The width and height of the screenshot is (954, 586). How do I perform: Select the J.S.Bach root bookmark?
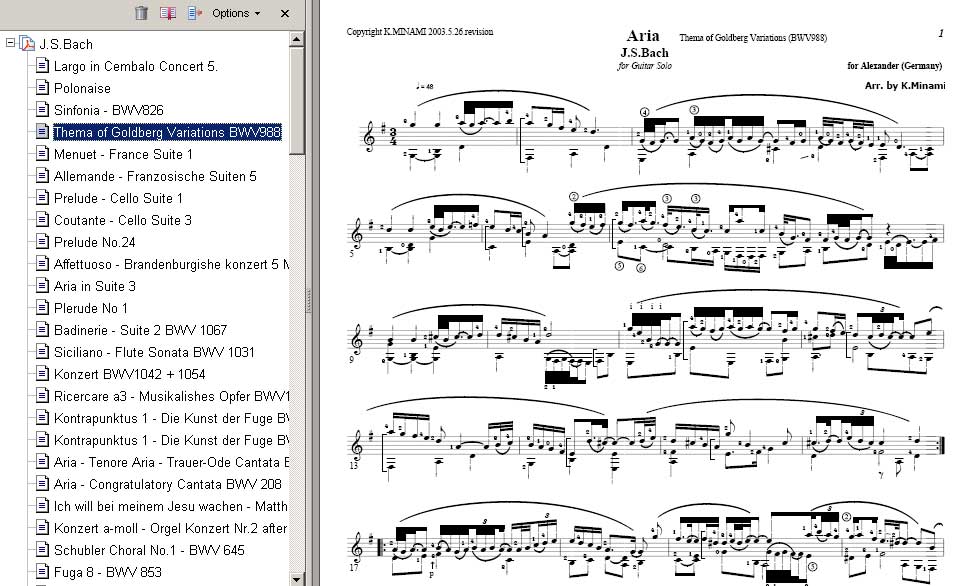coord(66,44)
